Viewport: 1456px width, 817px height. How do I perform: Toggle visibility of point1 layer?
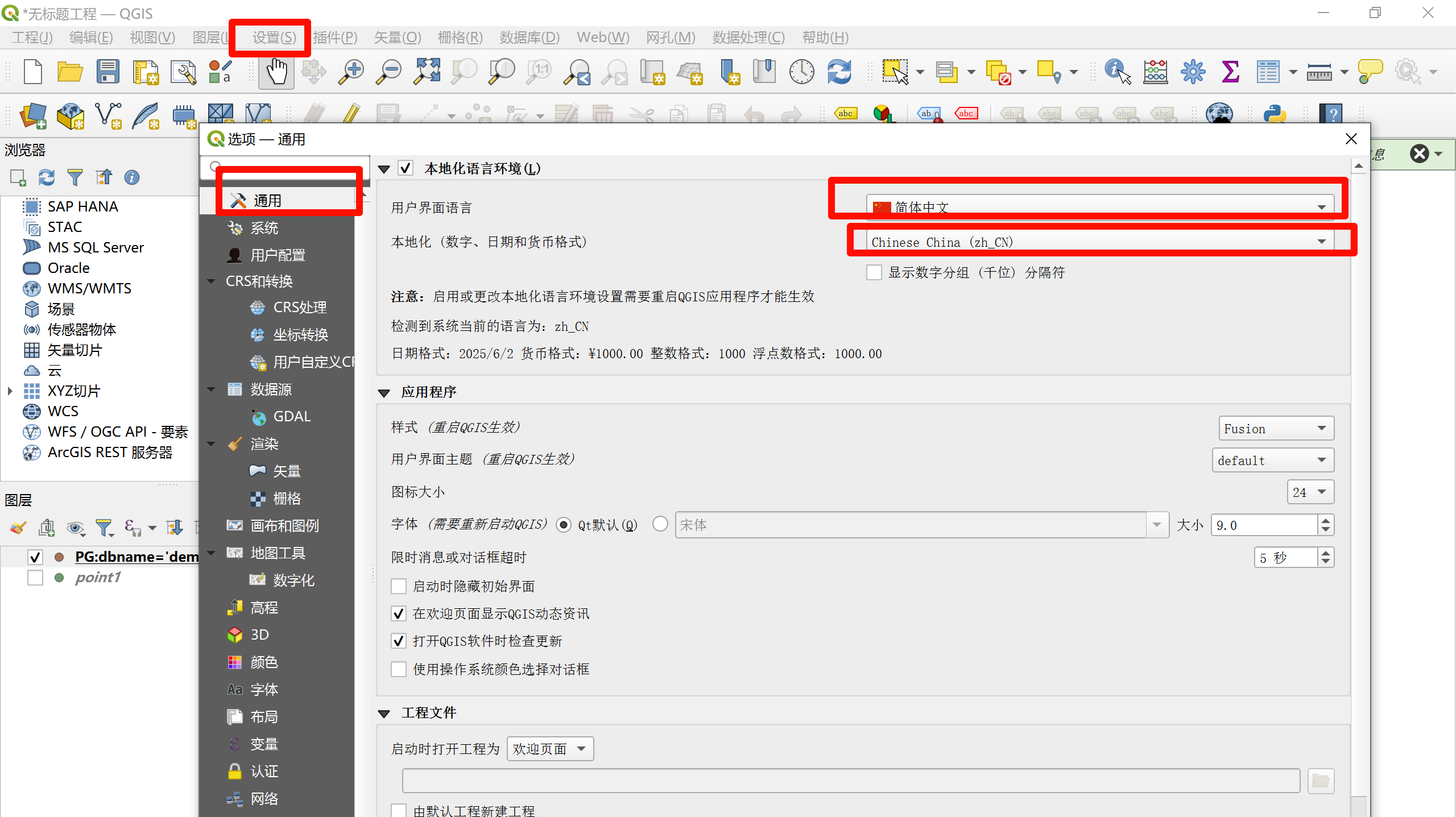(35, 578)
